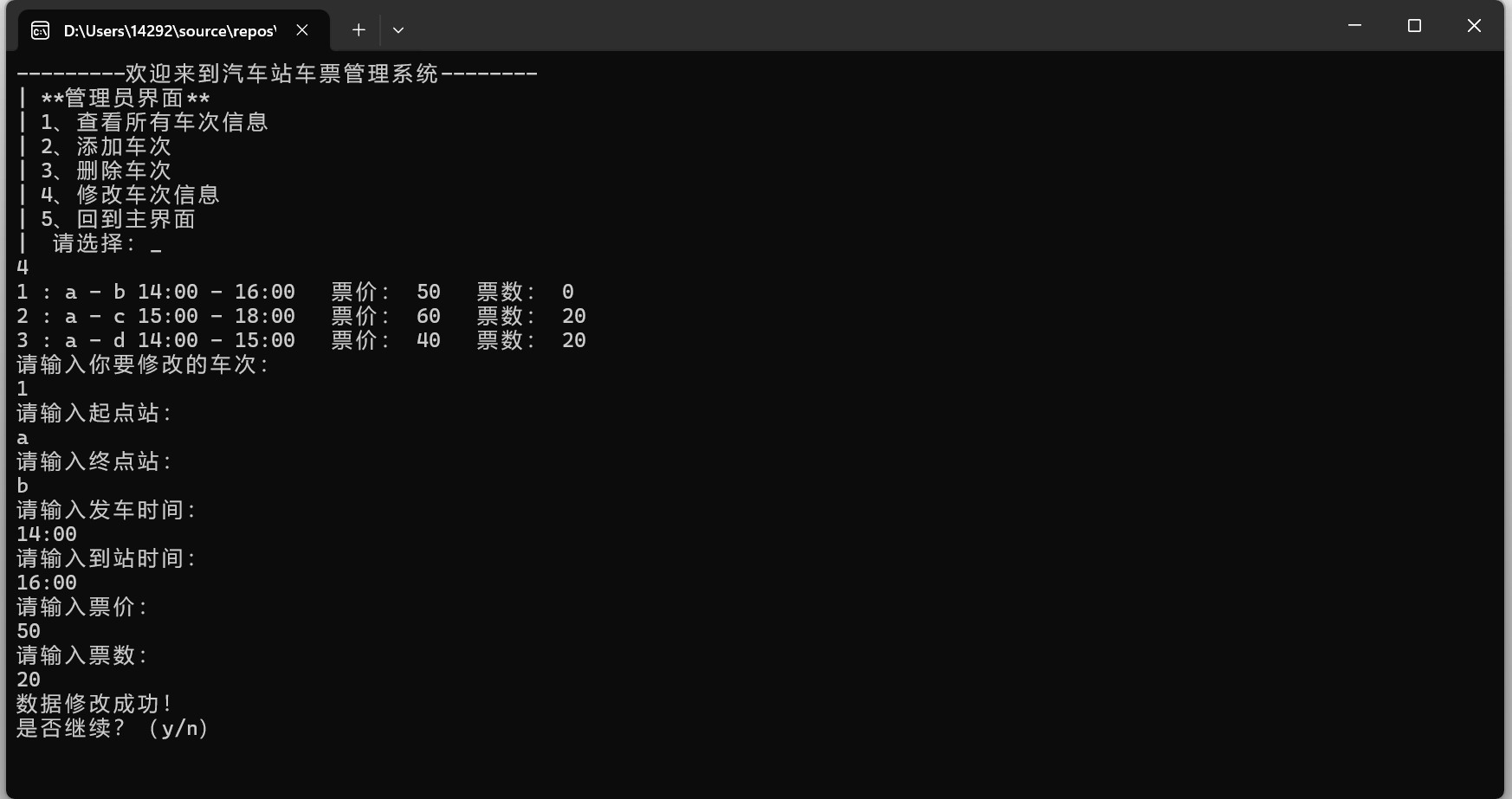Click the terminal icon in the tab

coord(40,31)
